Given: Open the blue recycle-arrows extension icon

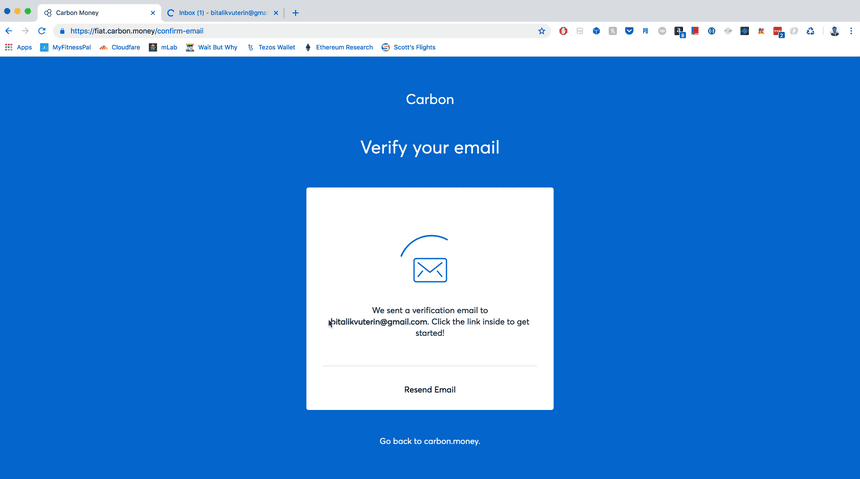Looking at the screenshot, I should [x=810, y=31].
